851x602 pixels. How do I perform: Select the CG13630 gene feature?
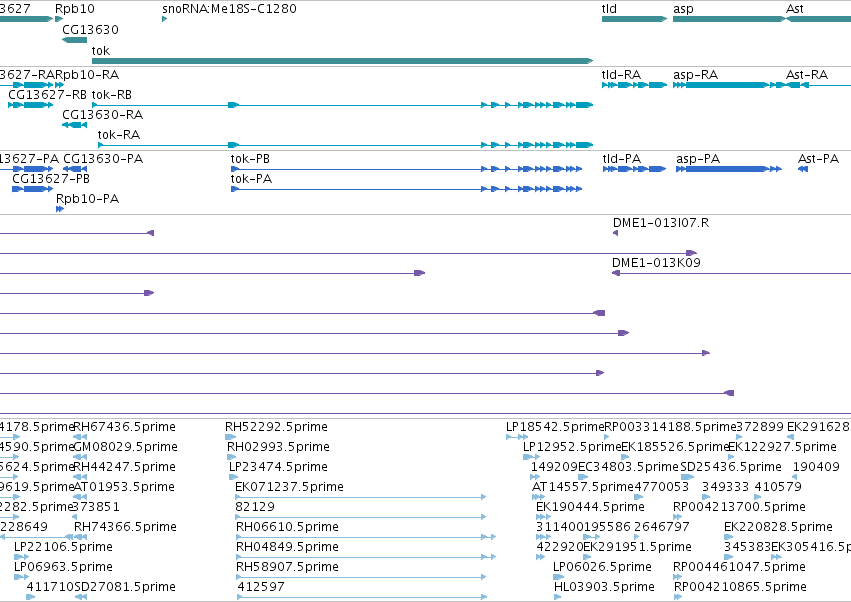(74, 40)
